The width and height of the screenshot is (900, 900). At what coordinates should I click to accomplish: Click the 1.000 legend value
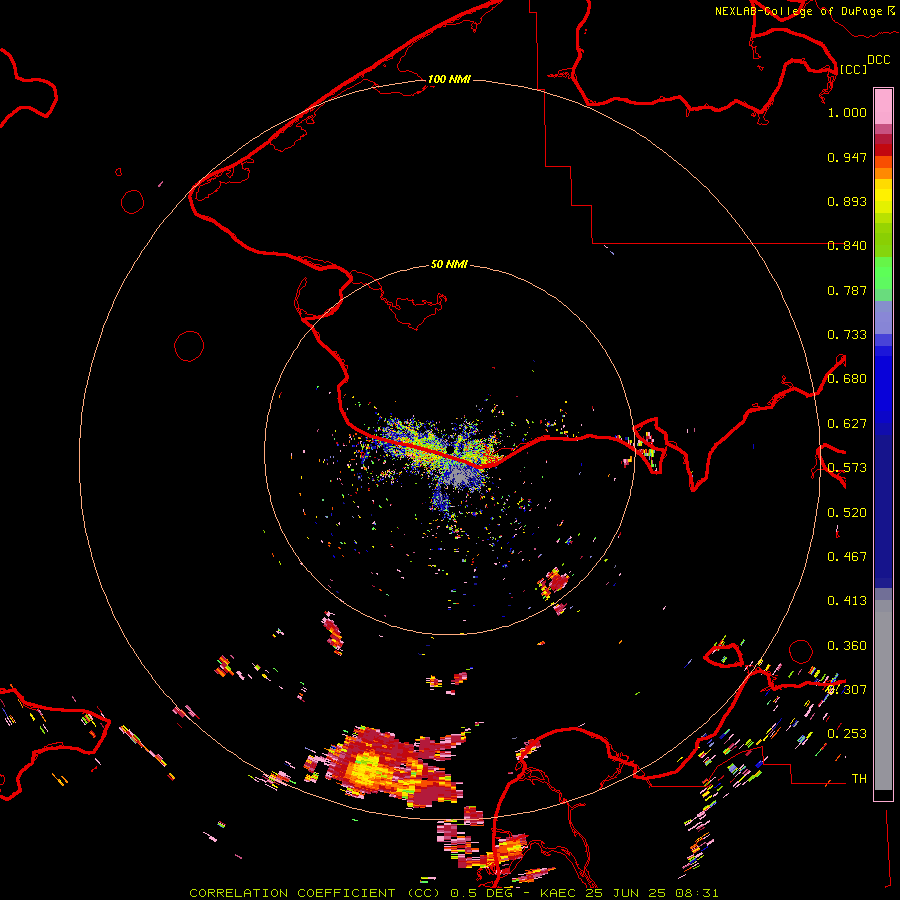[847, 112]
